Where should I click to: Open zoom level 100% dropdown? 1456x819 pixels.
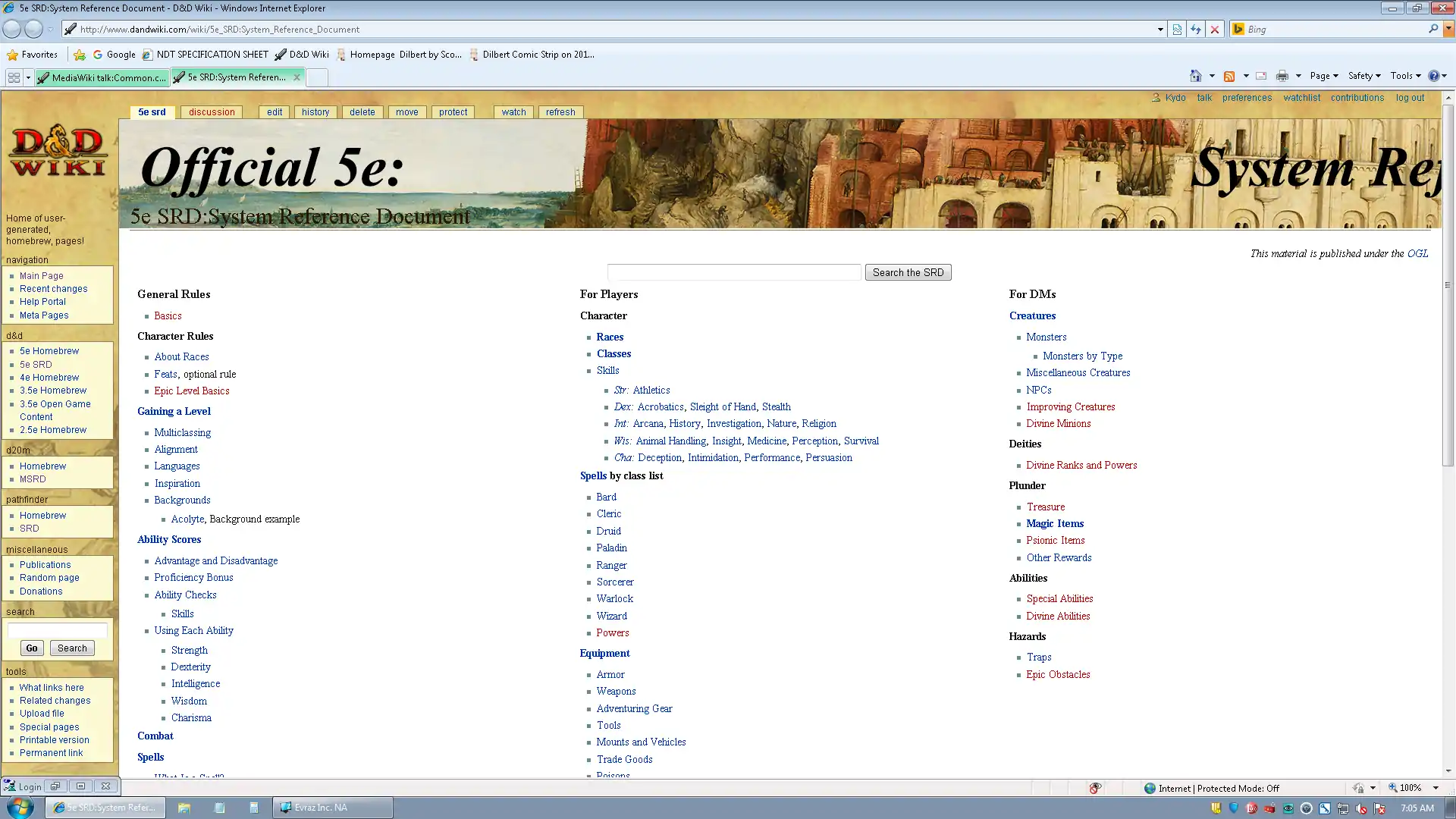pyautogui.click(x=1436, y=788)
